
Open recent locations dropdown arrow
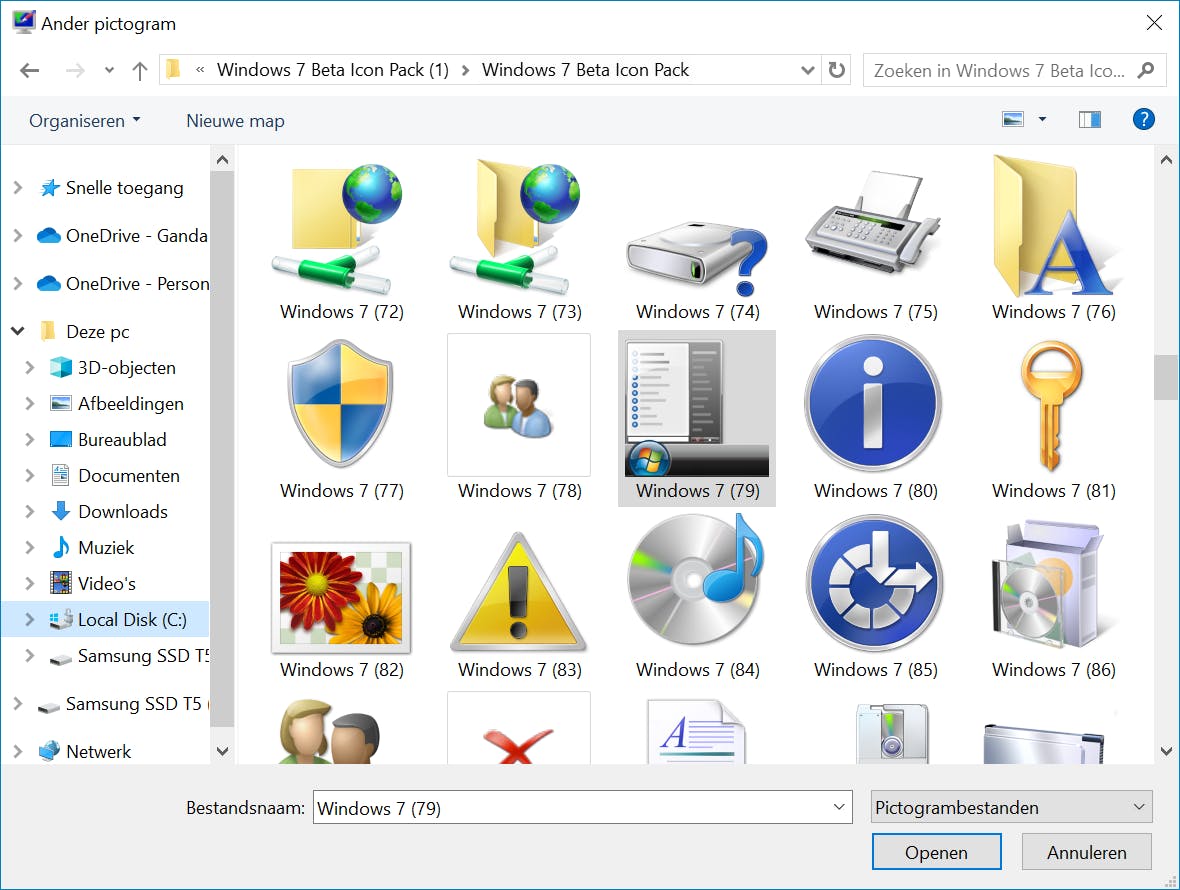(110, 71)
